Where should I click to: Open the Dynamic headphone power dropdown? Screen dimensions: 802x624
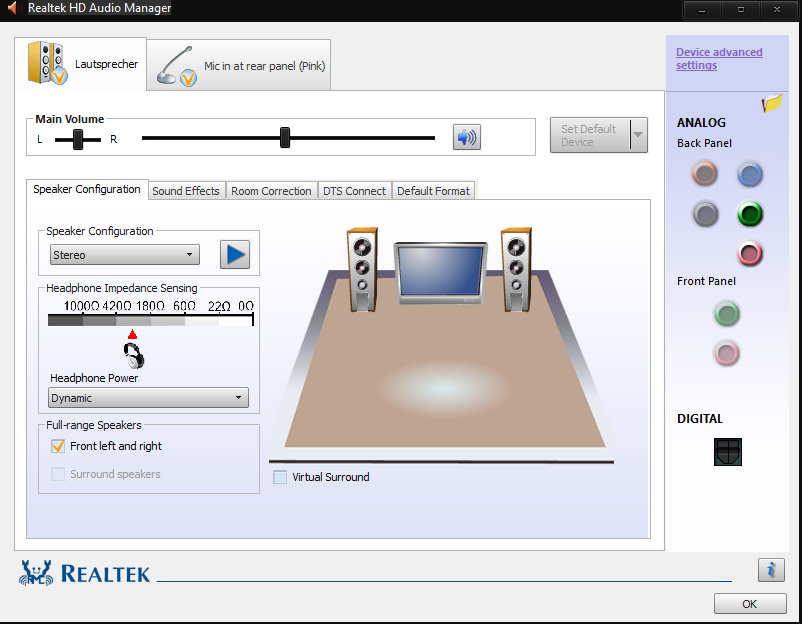coord(148,398)
